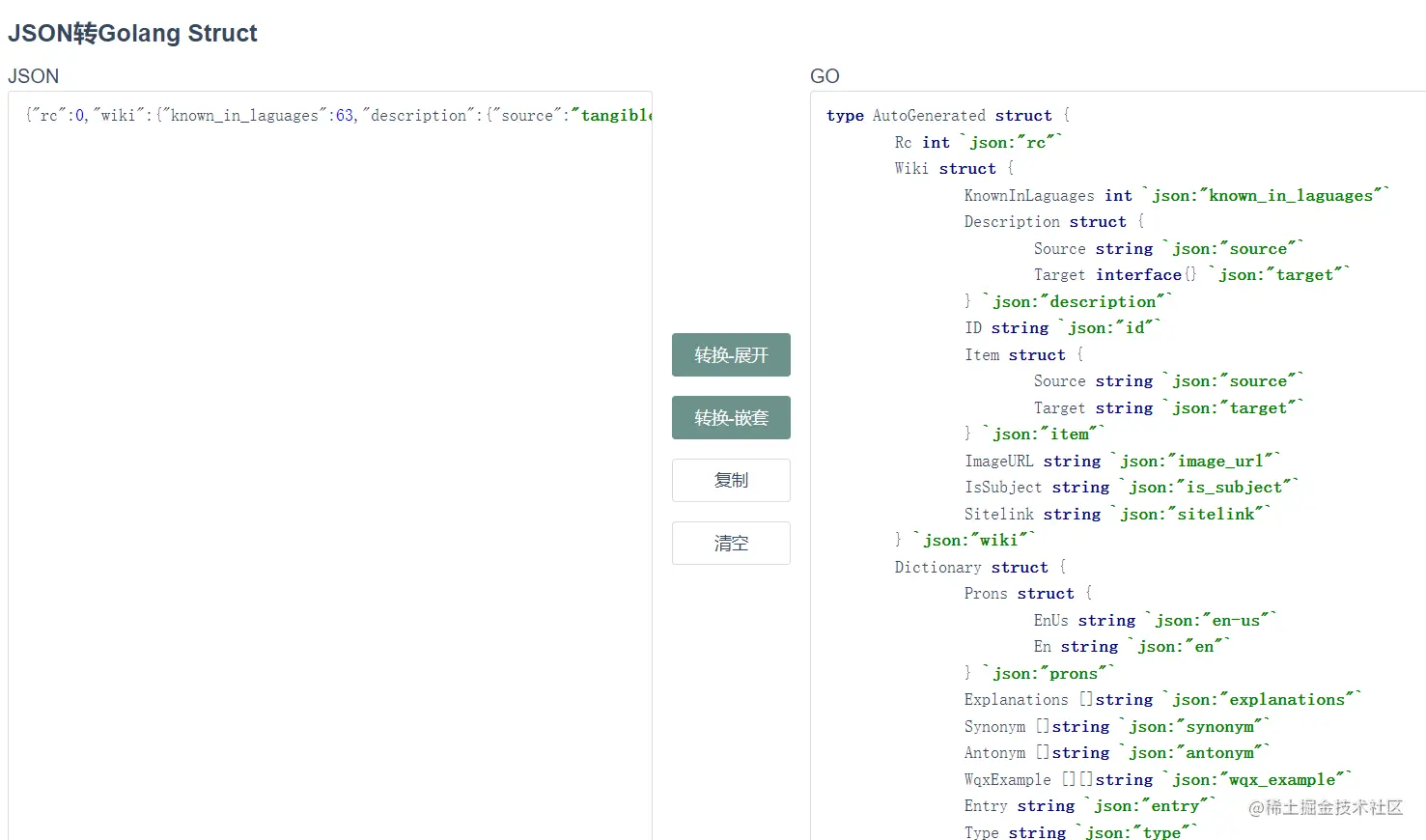
Task: Click the 'IsSubject string' line
Action: pos(1131,487)
